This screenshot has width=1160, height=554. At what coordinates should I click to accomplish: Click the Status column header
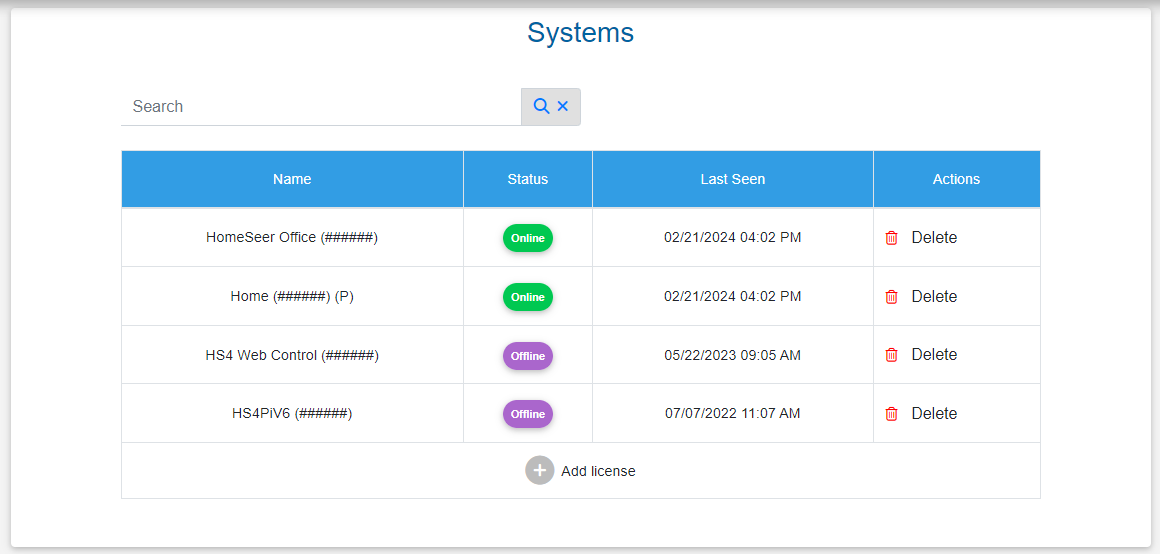pos(528,179)
